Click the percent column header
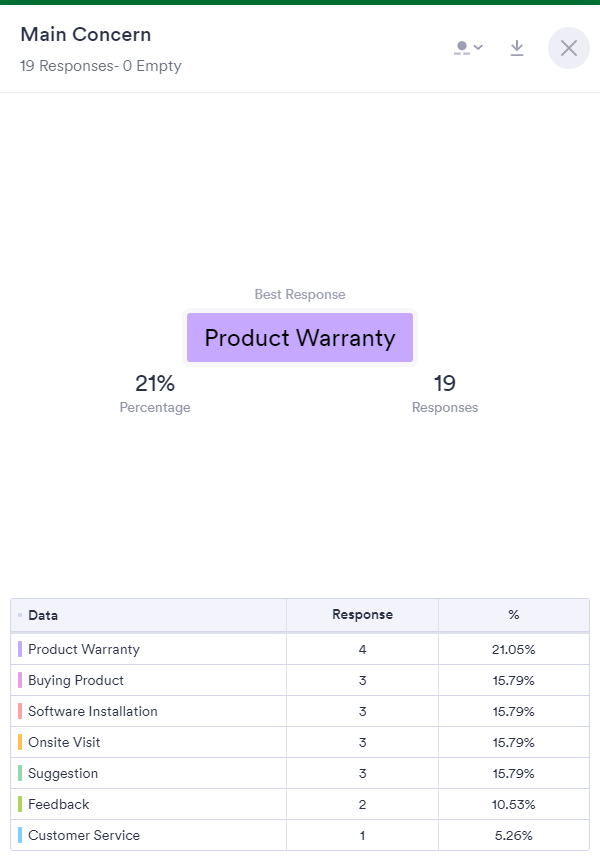Viewport: 600px width, 859px height. pos(514,615)
